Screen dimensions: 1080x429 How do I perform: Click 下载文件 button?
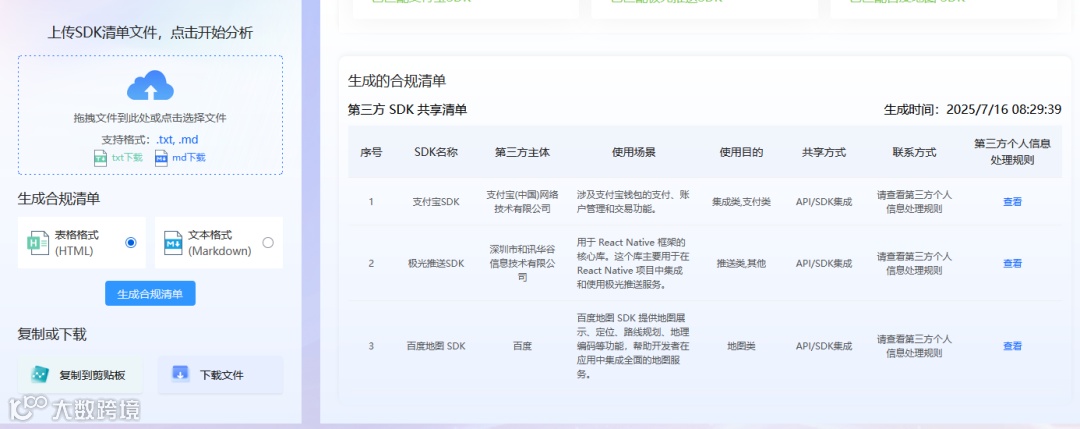pos(220,375)
